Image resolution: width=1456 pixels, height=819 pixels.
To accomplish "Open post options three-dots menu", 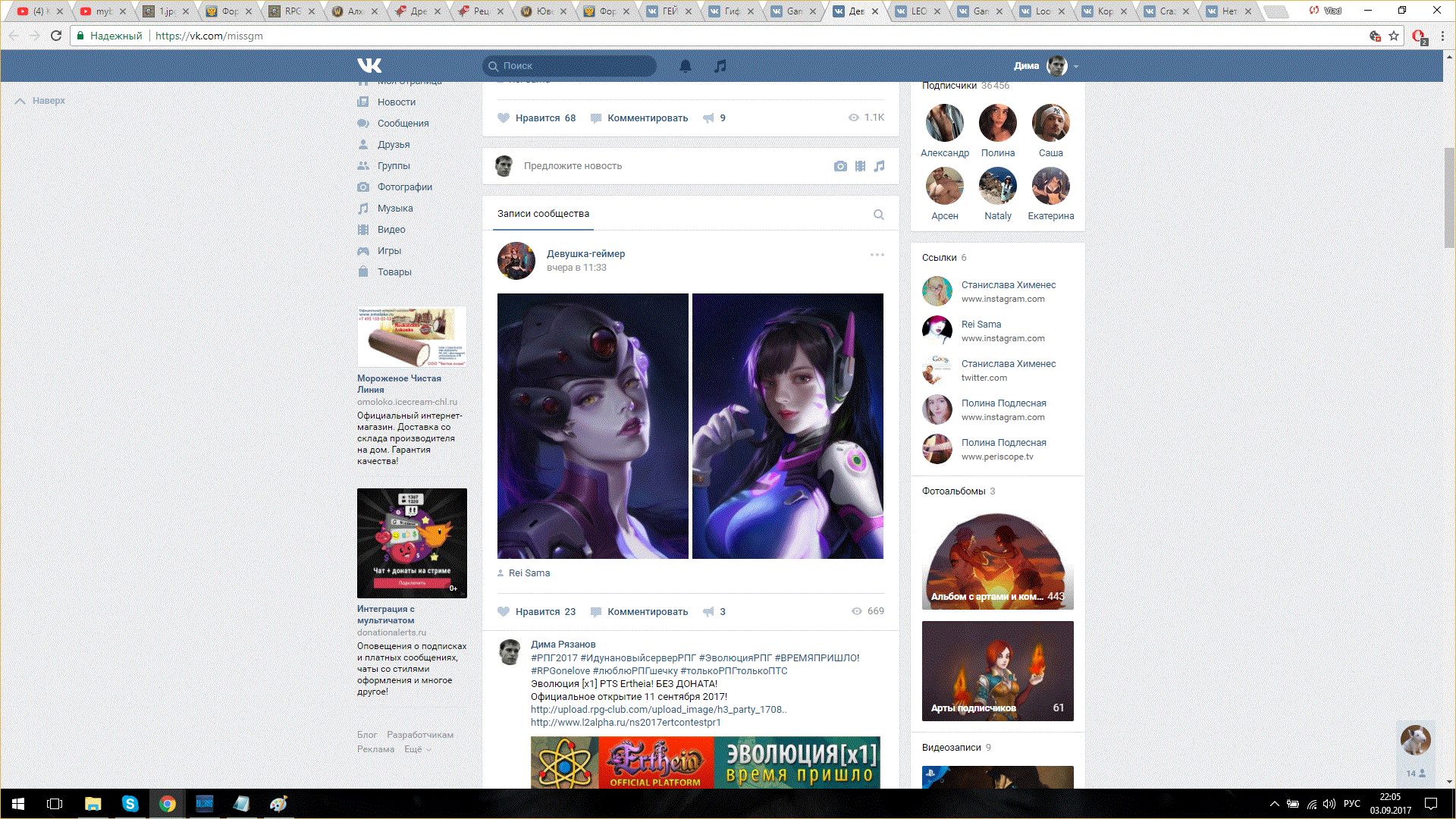I will coord(877,255).
